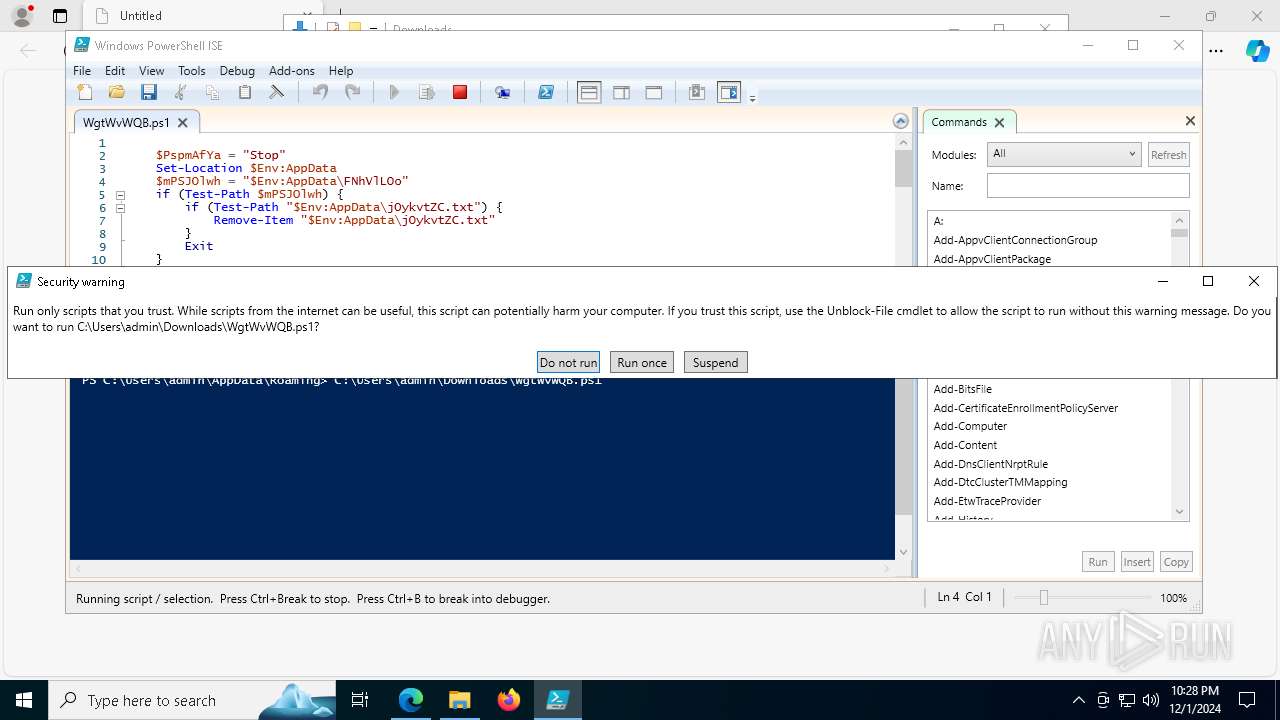This screenshot has width=1280, height=720.
Task: Clear the console pane icon
Action: [277, 93]
